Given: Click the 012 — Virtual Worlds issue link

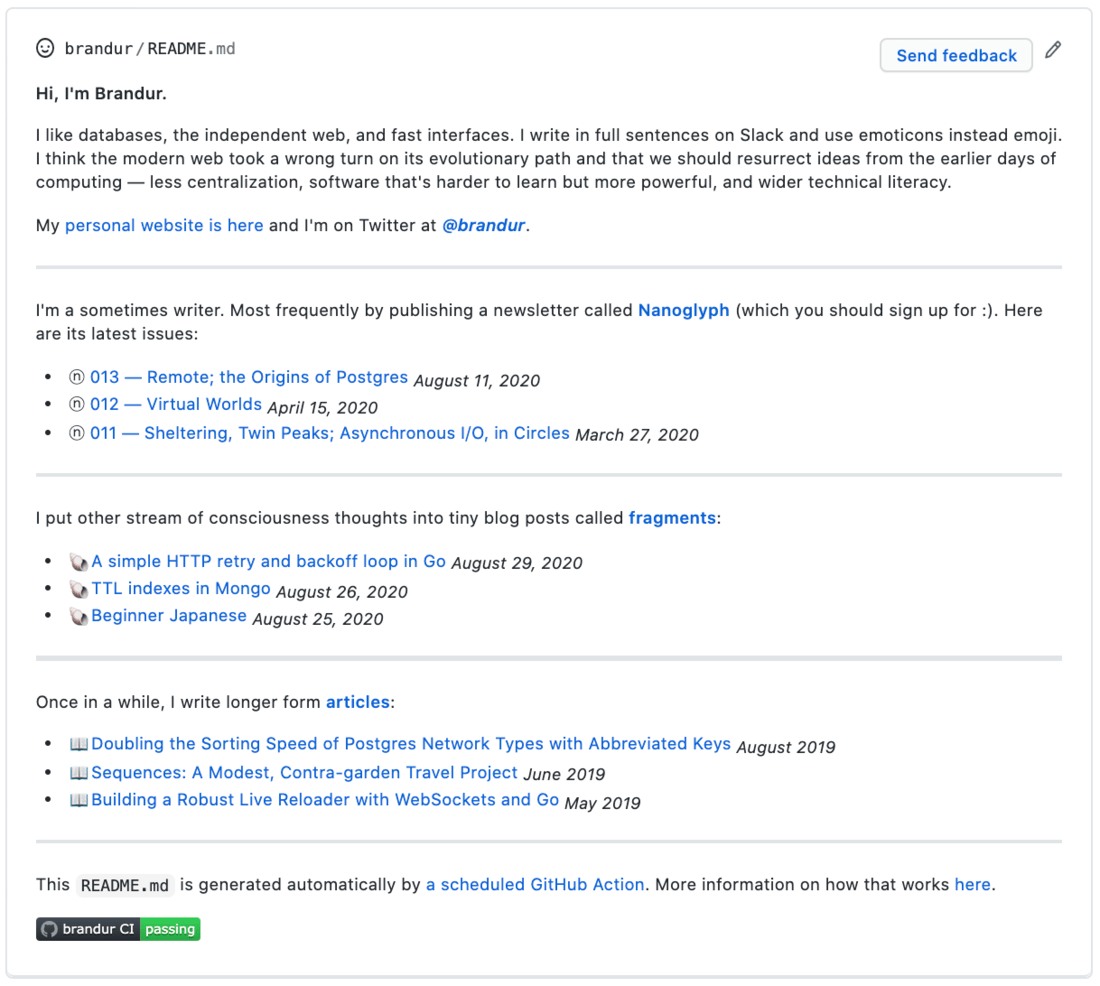Looking at the screenshot, I should click(x=176, y=405).
